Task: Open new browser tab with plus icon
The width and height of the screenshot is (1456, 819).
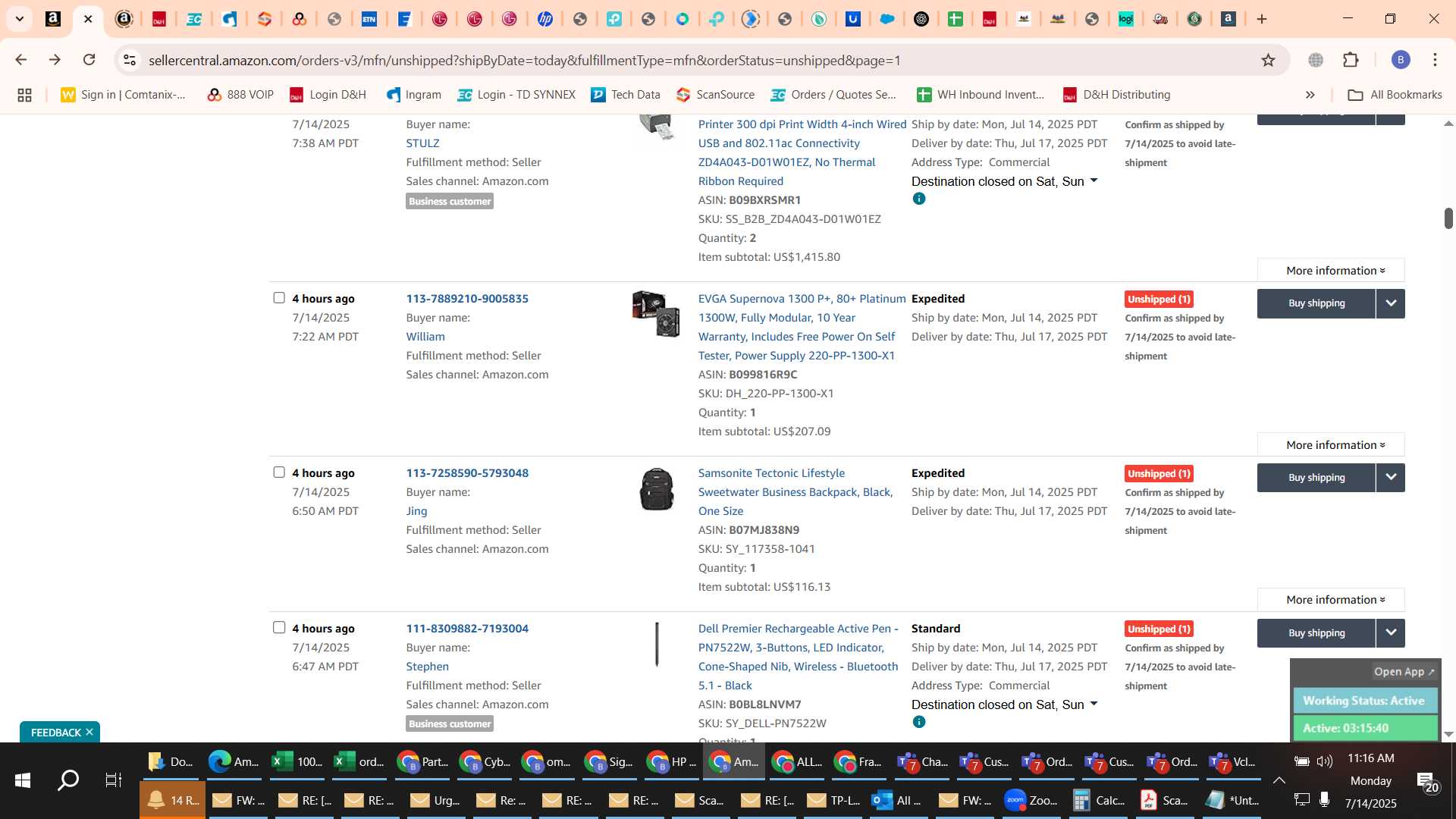Action: (1262, 19)
